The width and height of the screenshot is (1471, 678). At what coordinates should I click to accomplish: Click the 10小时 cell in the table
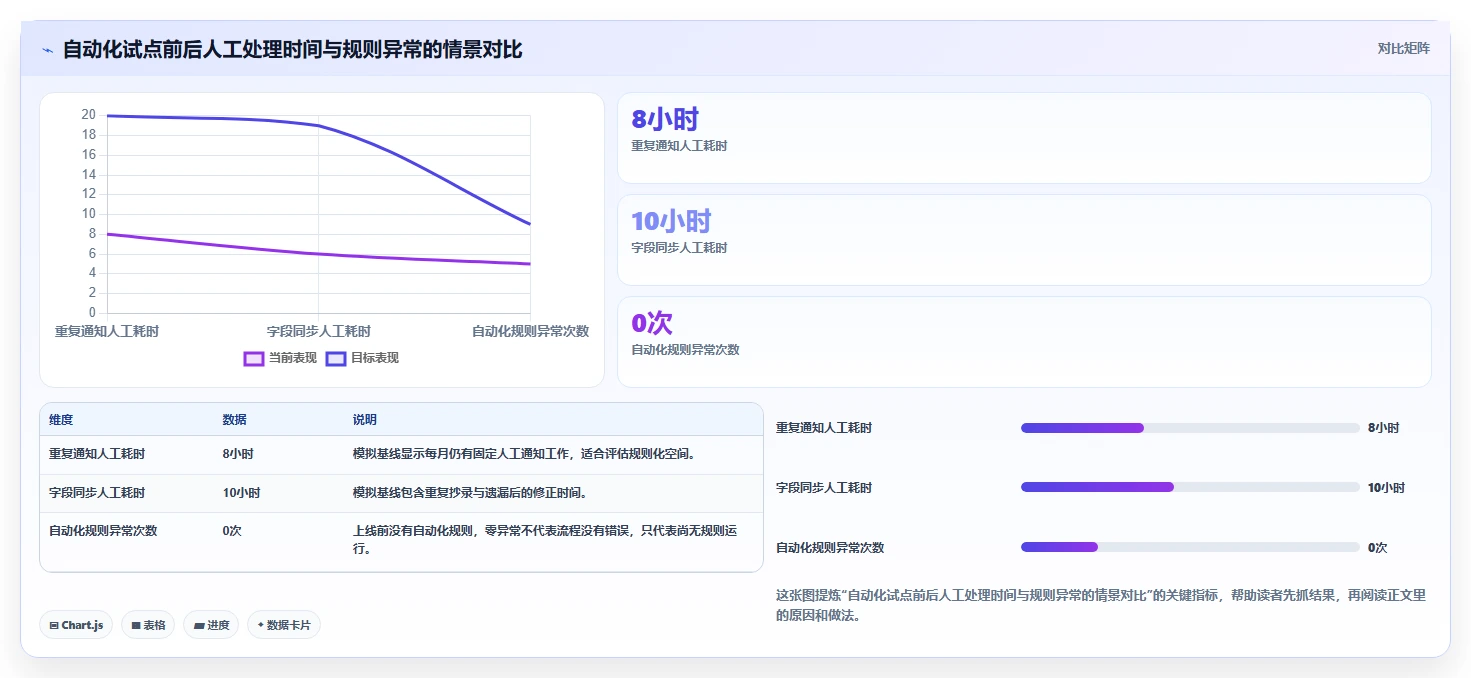[241, 493]
